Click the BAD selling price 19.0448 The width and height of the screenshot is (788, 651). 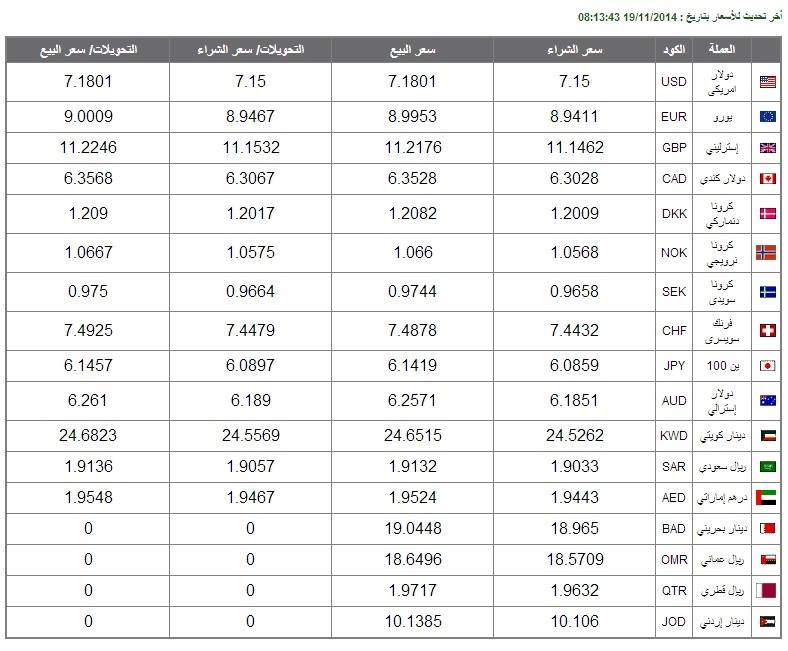point(413,528)
